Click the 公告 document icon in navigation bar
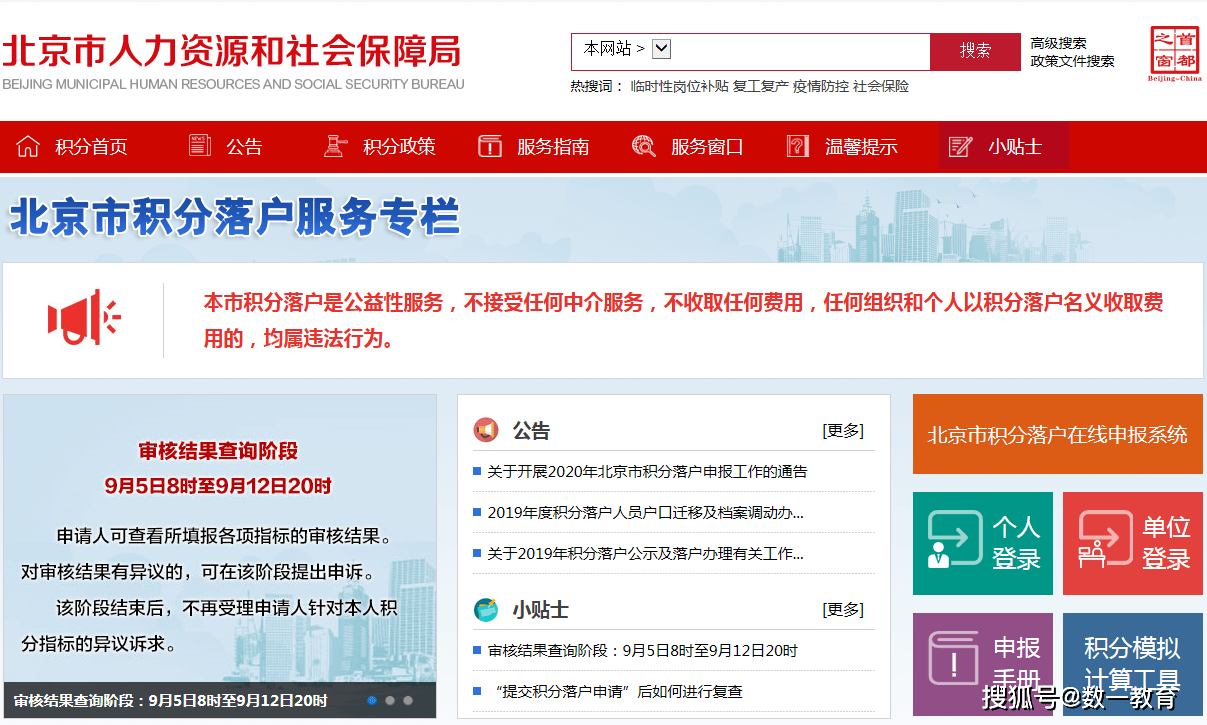This screenshot has height=725, width=1207. click(200, 146)
